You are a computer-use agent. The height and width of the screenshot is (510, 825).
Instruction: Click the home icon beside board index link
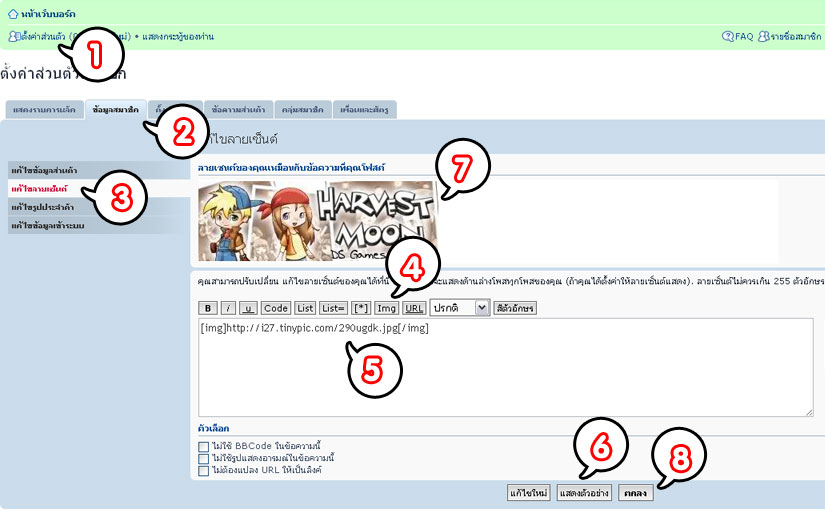13,14
